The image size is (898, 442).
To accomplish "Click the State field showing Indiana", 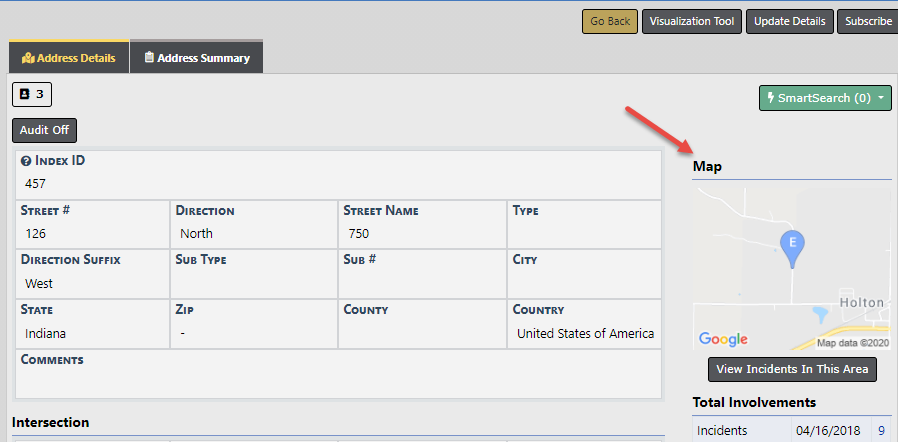I will [x=46, y=333].
